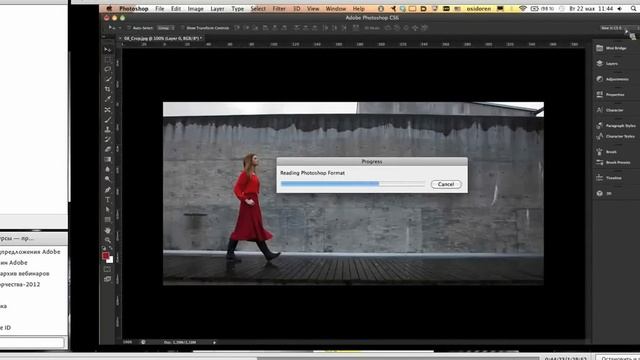Image resolution: width=640 pixels, height=360 pixels.
Task: Open the status bar info arrow menu
Action: [x=215, y=342]
